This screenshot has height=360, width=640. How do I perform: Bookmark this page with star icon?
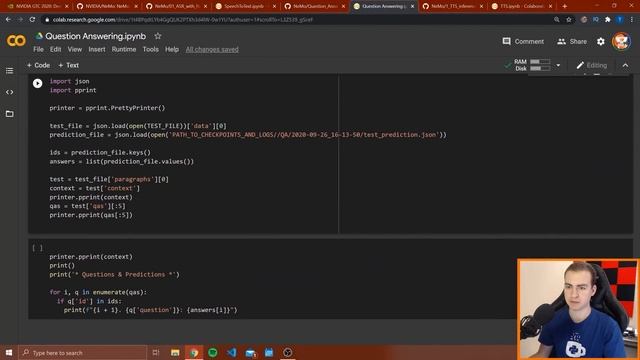click(x=569, y=19)
